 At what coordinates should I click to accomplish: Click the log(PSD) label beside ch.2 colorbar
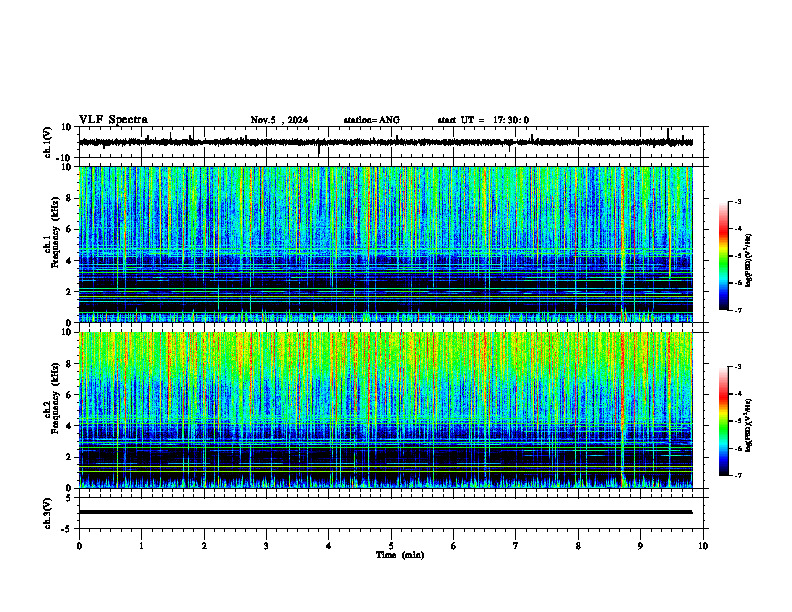coord(748,425)
